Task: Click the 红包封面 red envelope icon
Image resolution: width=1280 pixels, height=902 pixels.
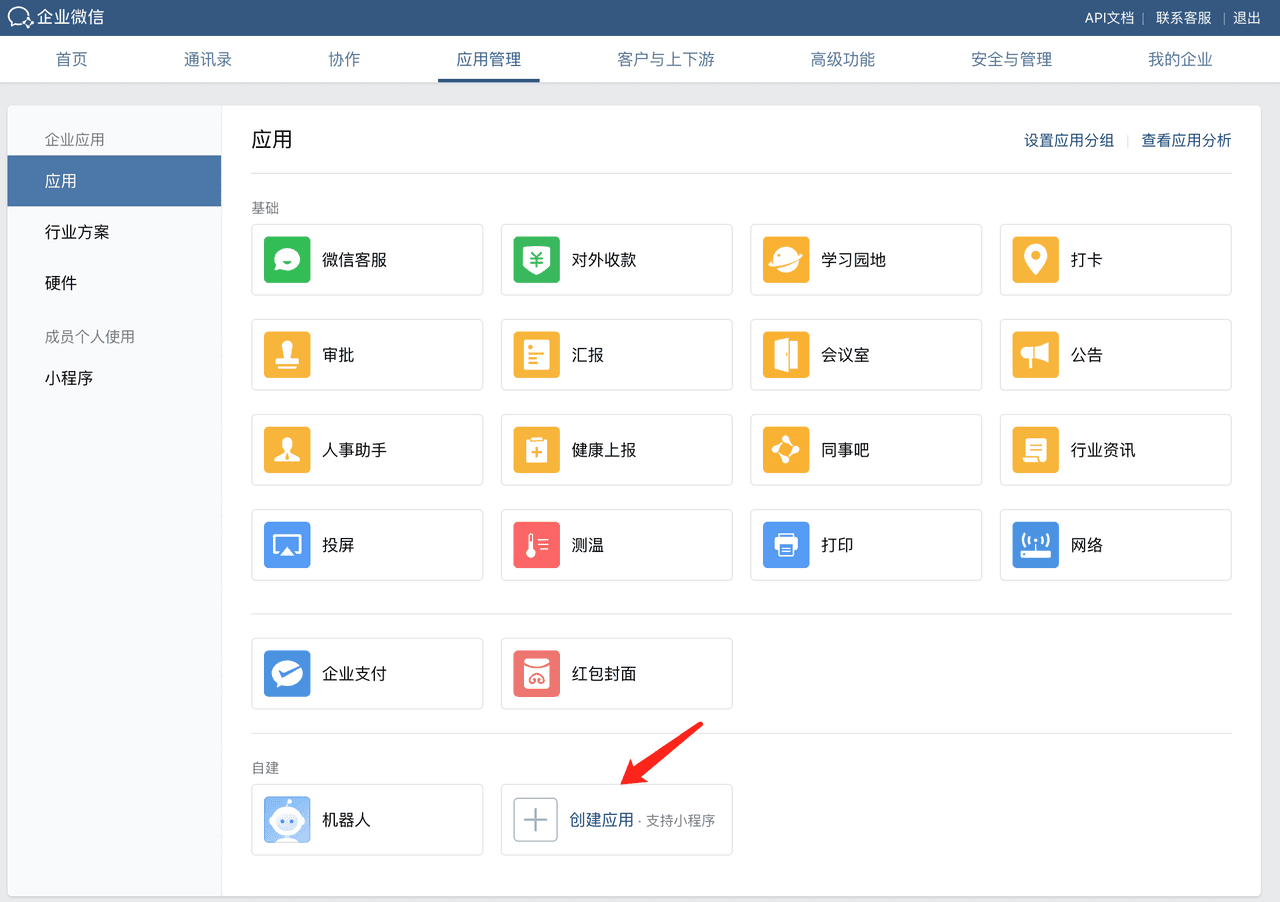Action: [537, 674]
